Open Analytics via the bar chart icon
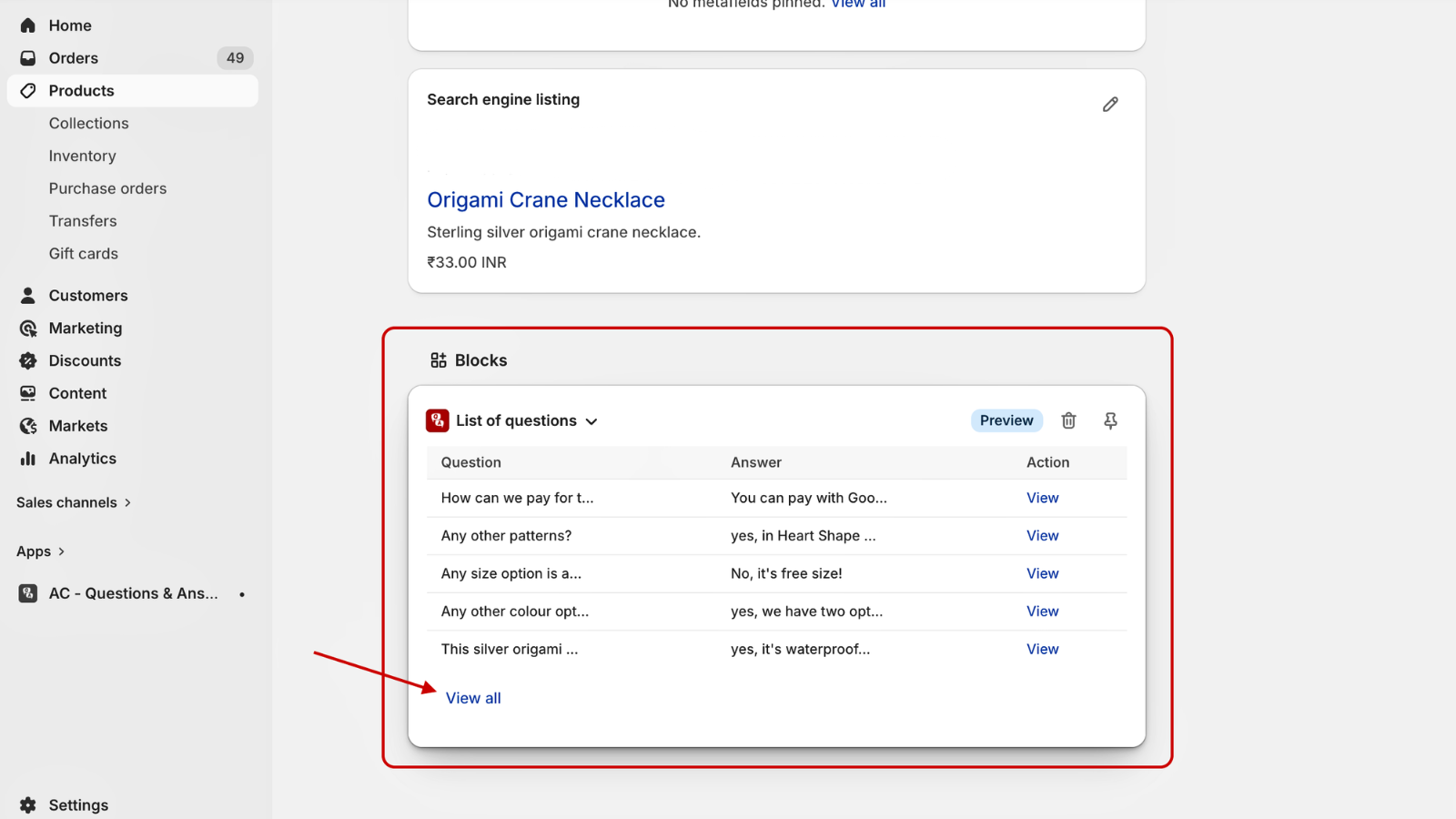This screenshot has height=819, width=1456. tap(28, 459)
